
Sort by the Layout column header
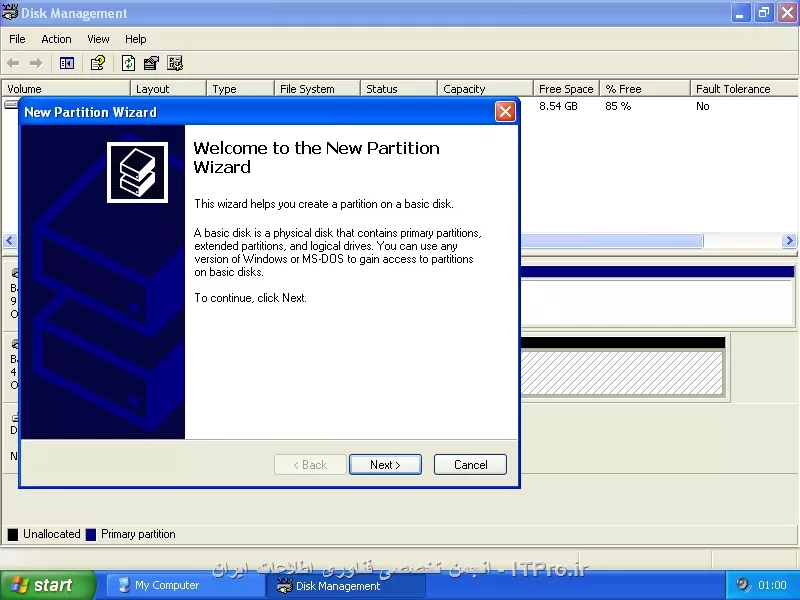coord(168,89)
